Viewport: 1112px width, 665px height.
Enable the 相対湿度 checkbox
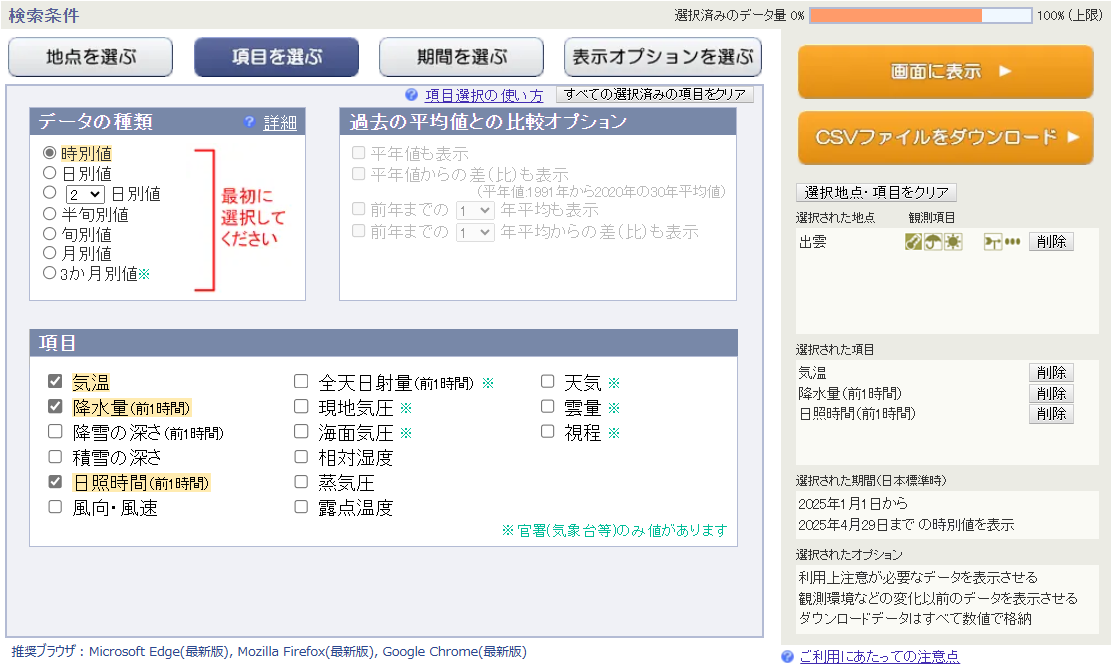[301, 457]
